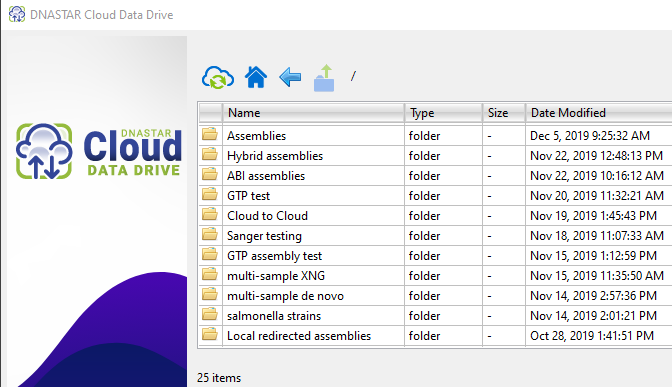Click the multi-sample XNG folder icon
672x387 pixels.
[210, 274]
